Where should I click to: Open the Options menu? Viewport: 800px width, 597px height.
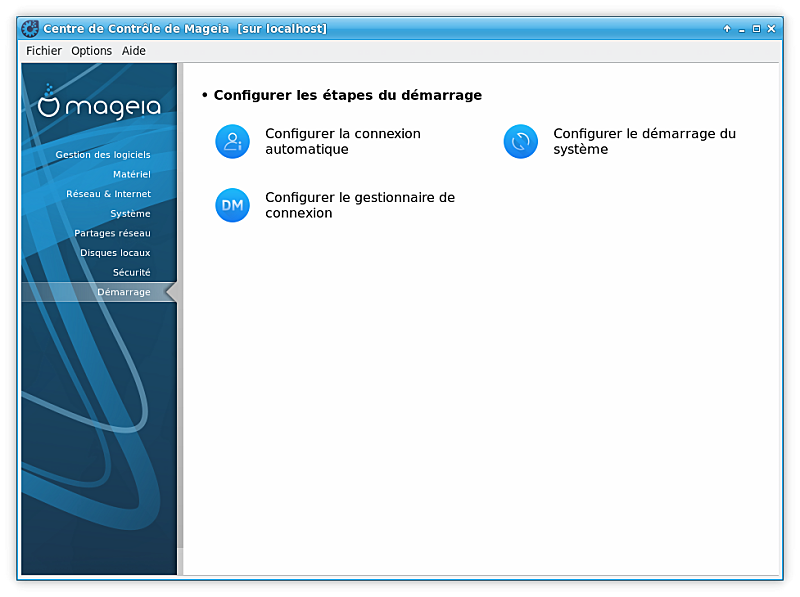point(91,51)
